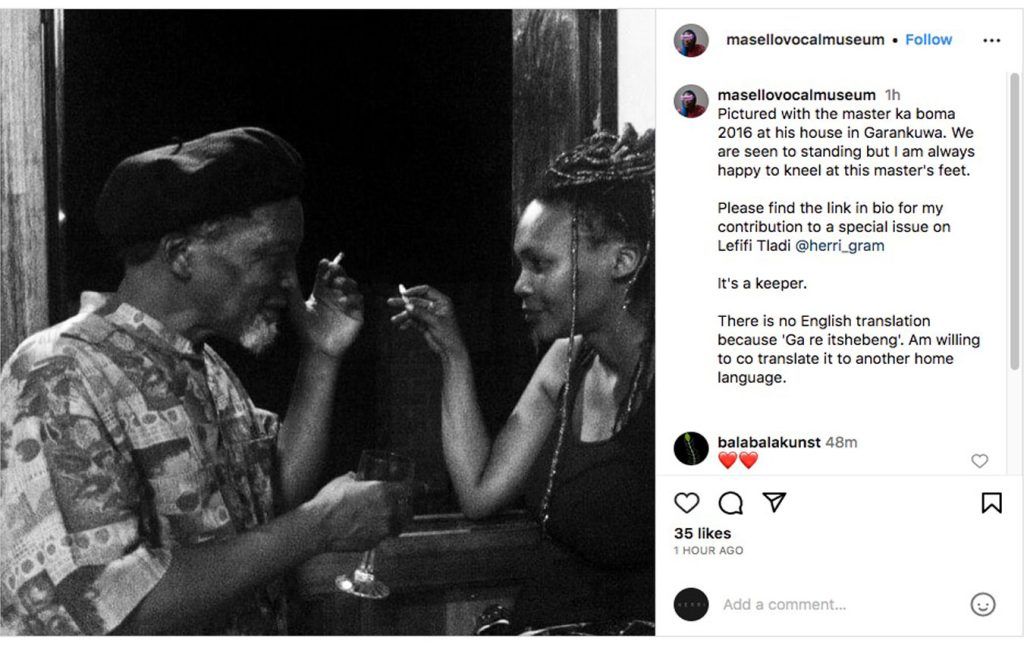
Task: Click the black-and-white post photo
Action: pyautogui.click(x=328, y=322)
